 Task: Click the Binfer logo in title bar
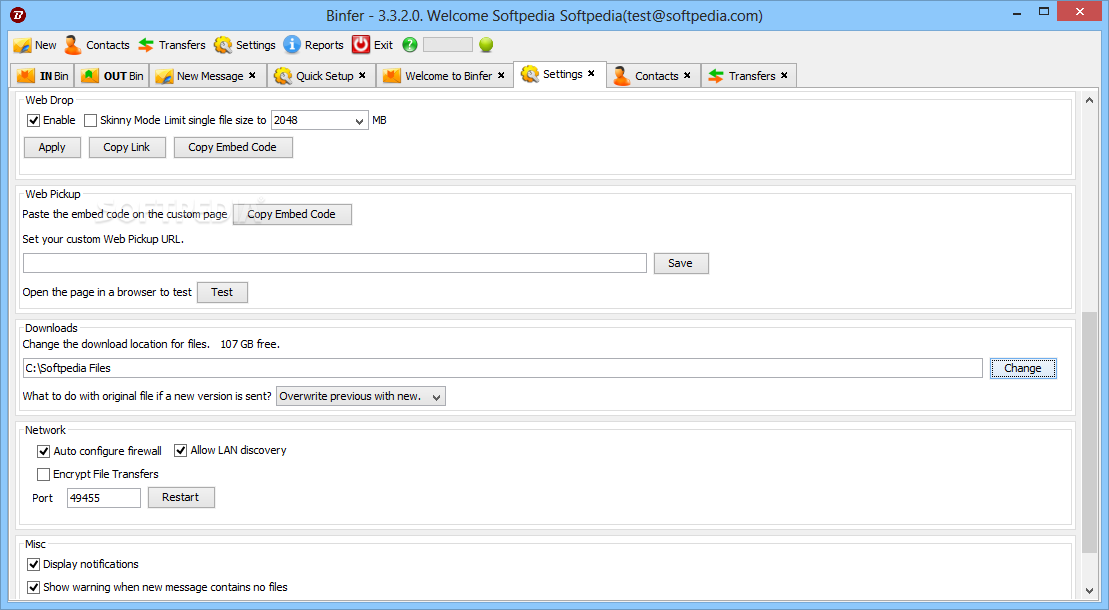click(18, 14)
